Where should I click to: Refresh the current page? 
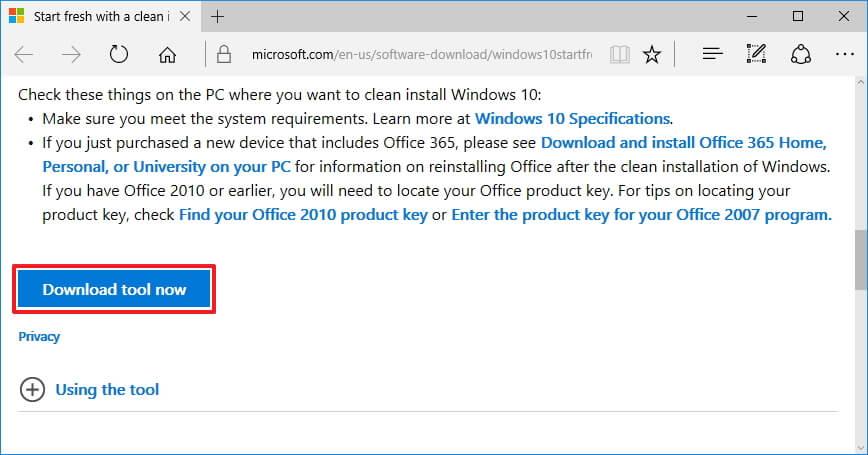(x=118, y=54)
